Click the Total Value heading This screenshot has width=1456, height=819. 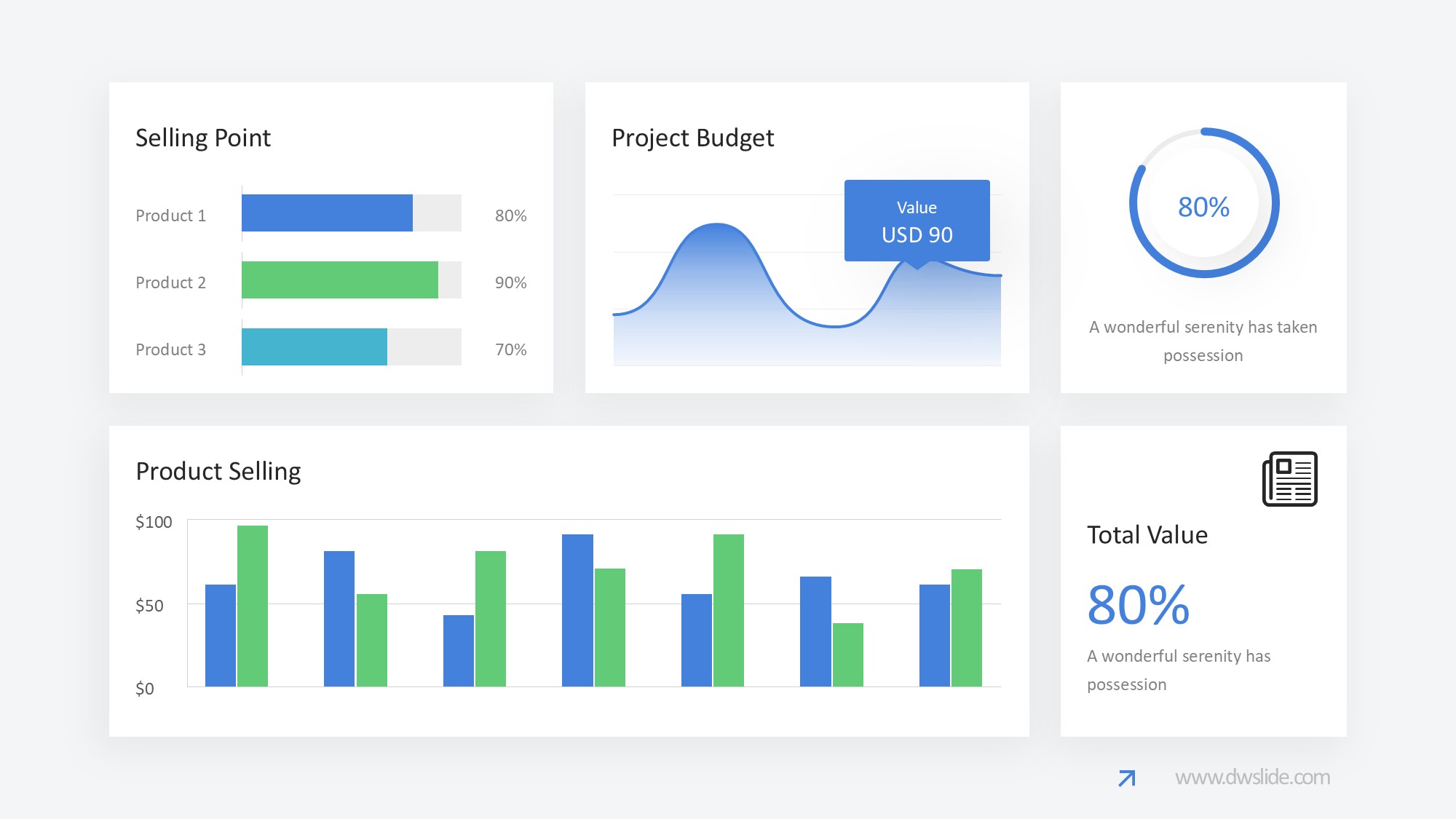point(1147,535)
